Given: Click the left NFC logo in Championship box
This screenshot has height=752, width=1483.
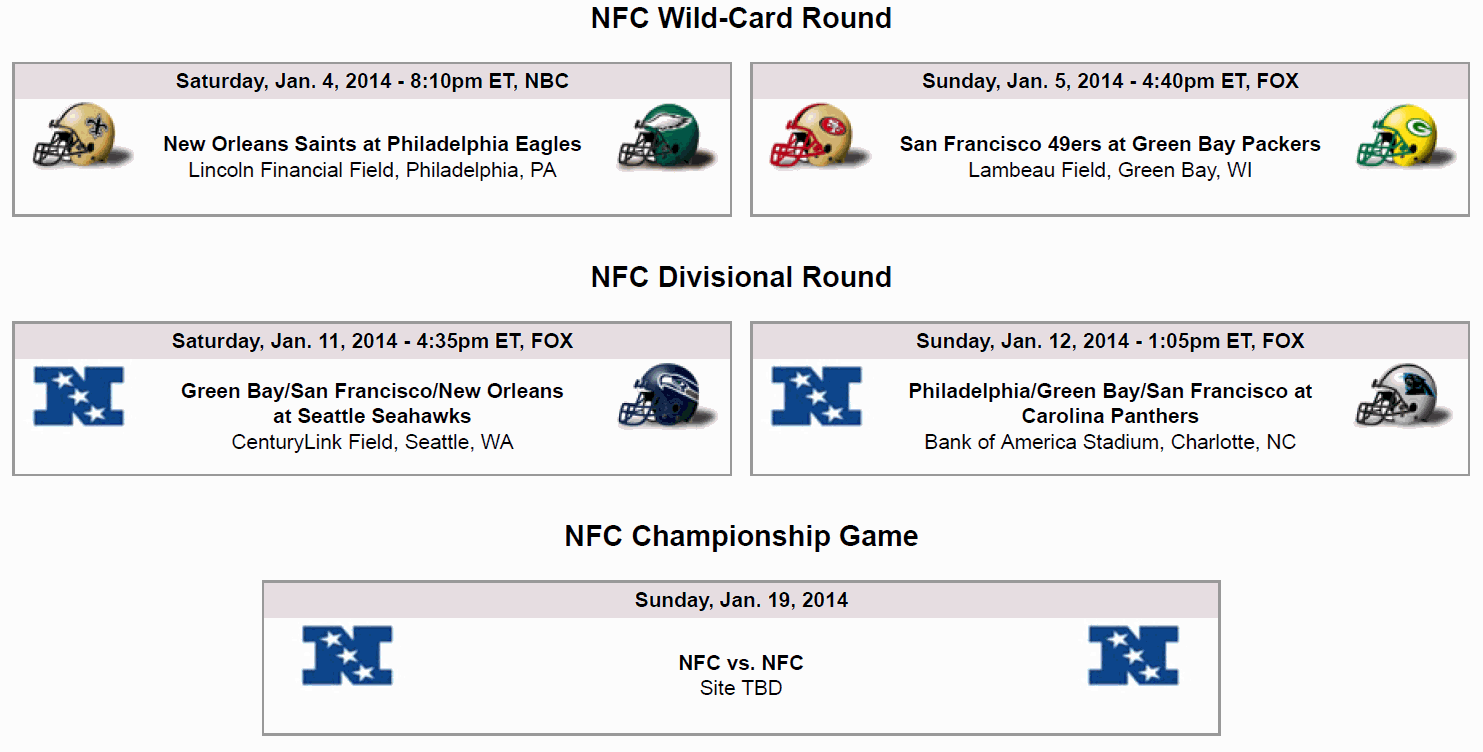Looking at the screenshot, I should point(347,655).
